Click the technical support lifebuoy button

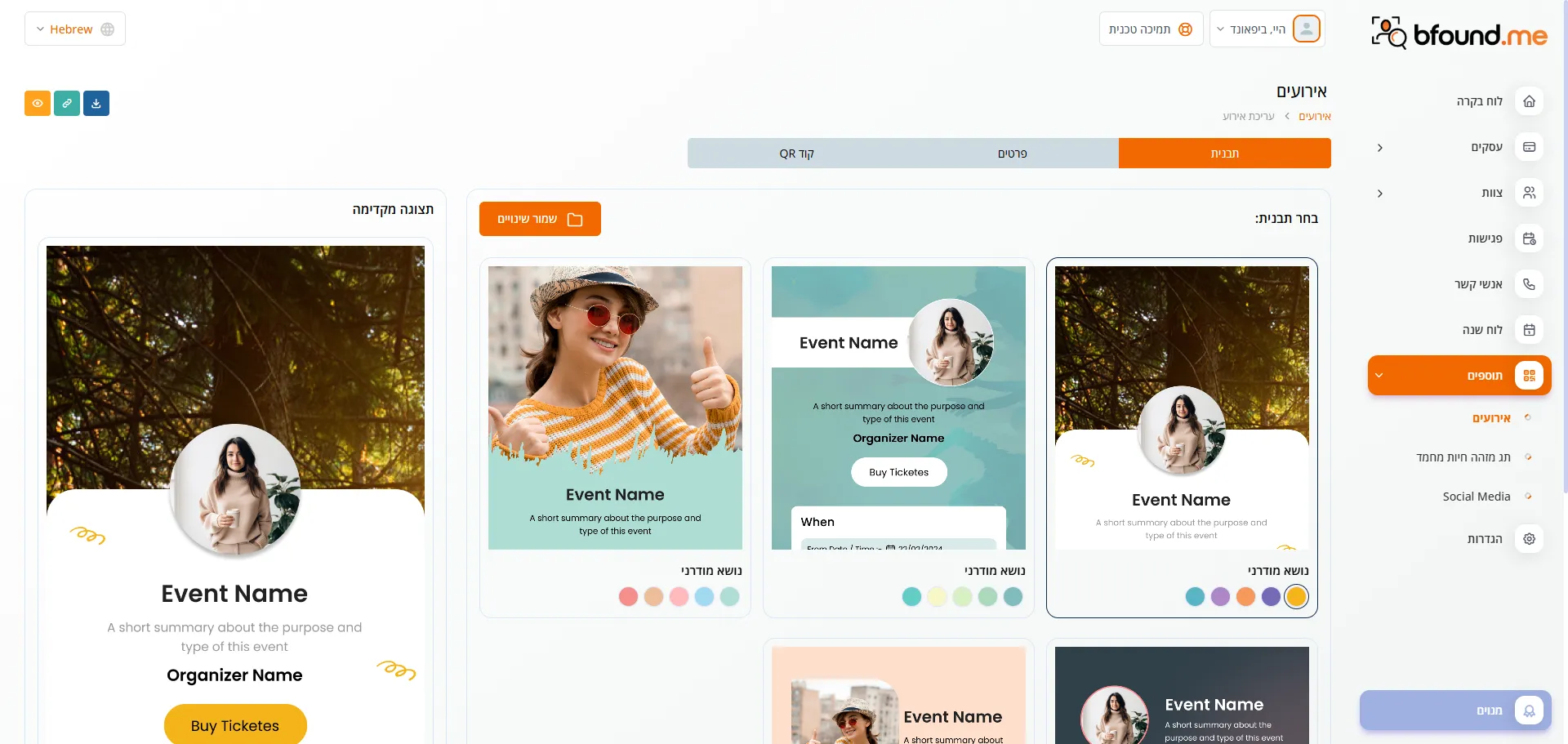point(1151,29)
